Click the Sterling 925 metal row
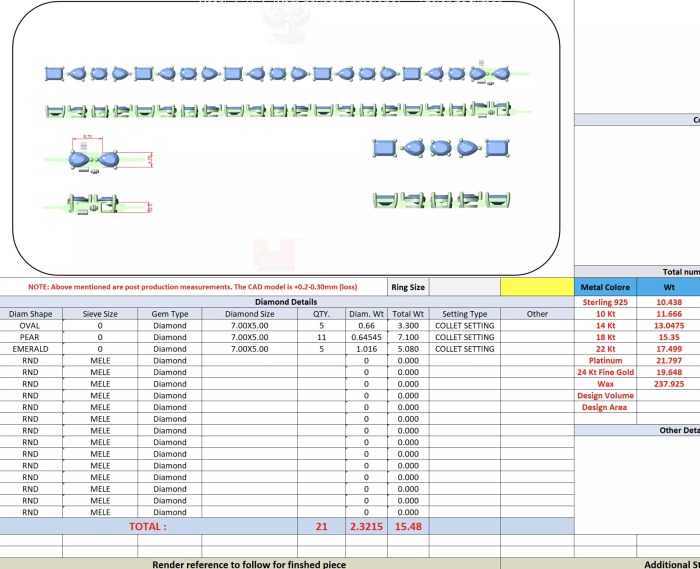The image size is (700, 569). [605, 302]
